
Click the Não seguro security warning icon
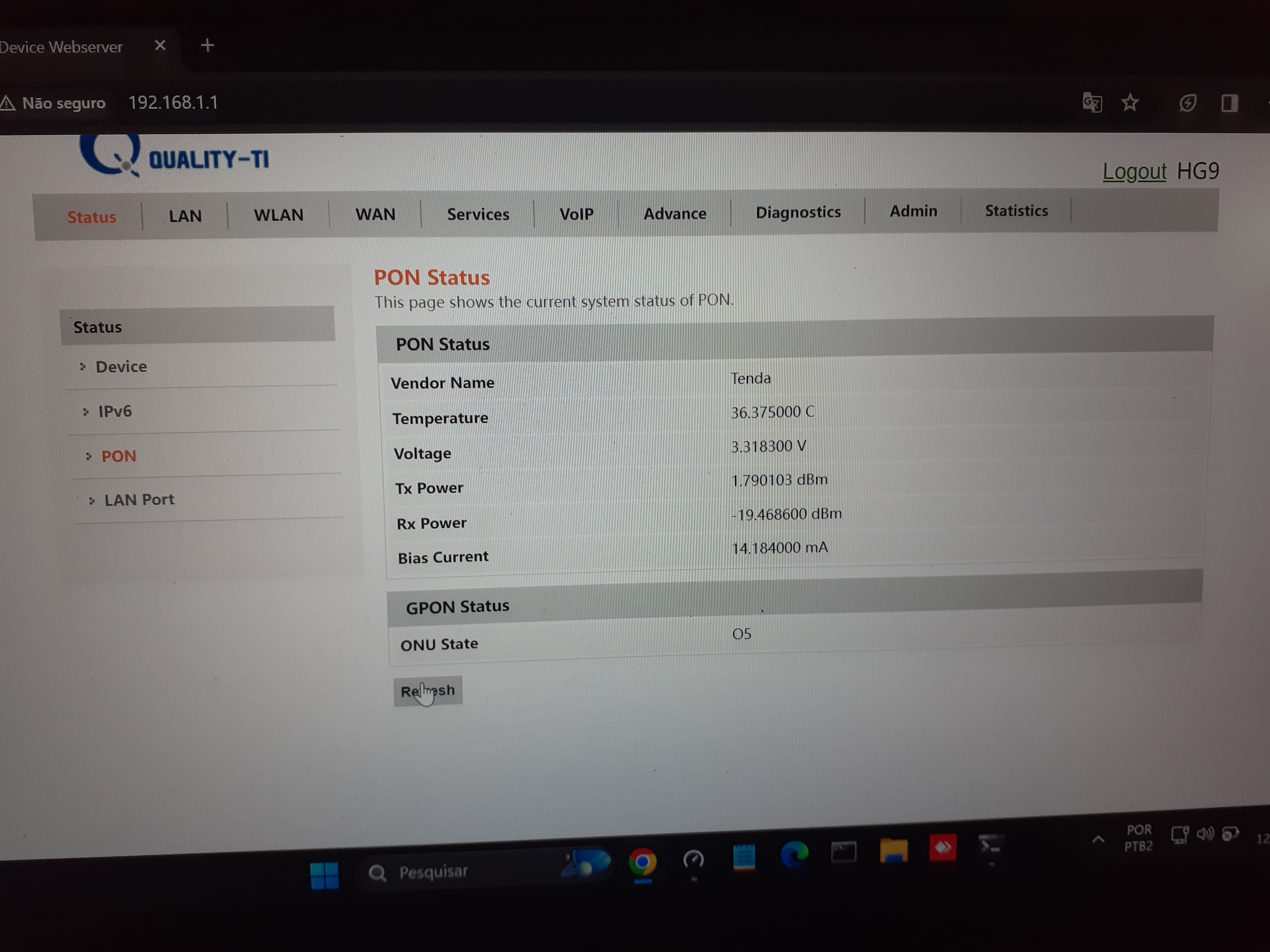tap(8, 103)
